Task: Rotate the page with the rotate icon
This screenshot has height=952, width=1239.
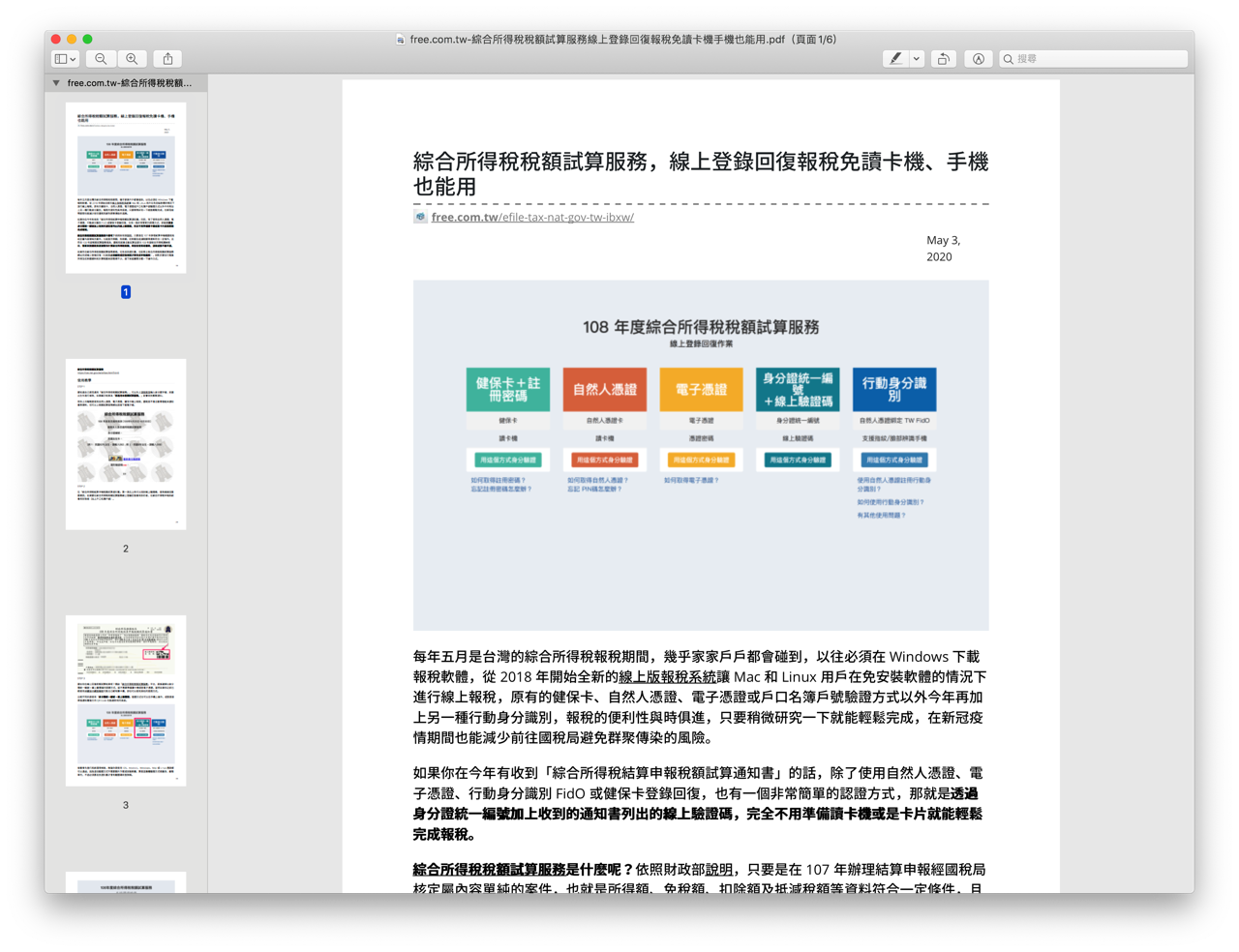Action: (x=943, y=59)
